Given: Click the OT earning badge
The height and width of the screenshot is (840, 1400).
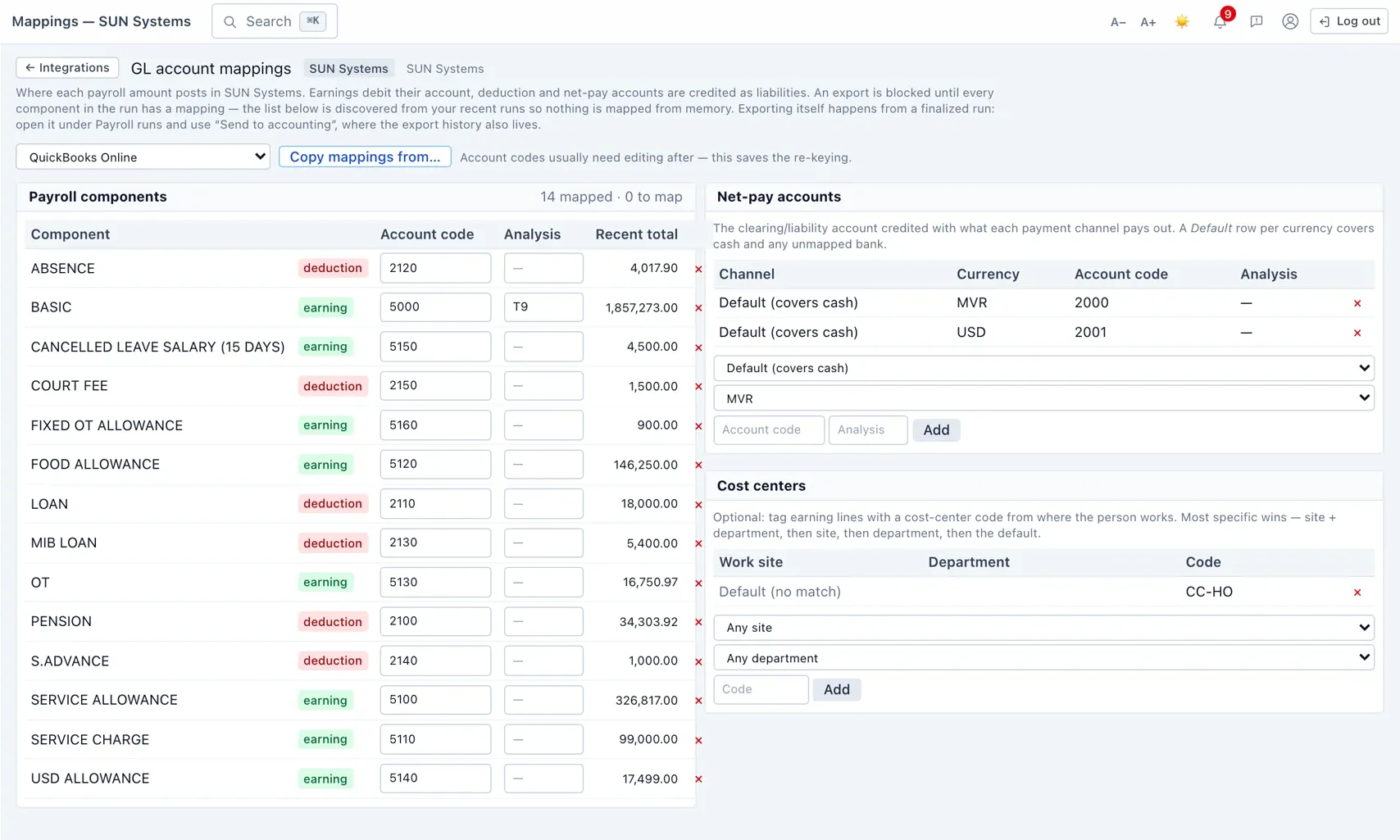Looking at the screenshot, I should click(x=325, y=583).
